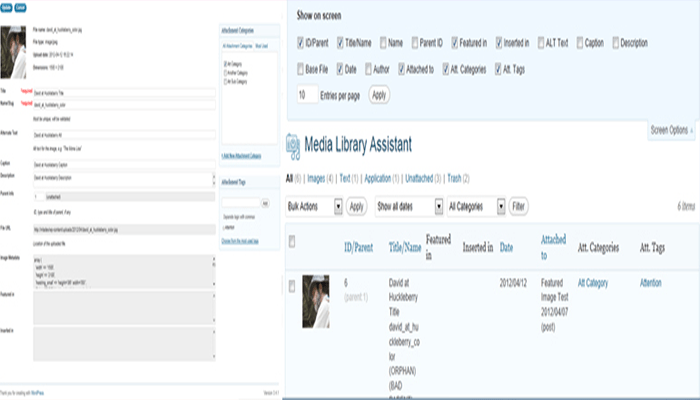Toggle the Date column checkbox

tap(340, 69)
